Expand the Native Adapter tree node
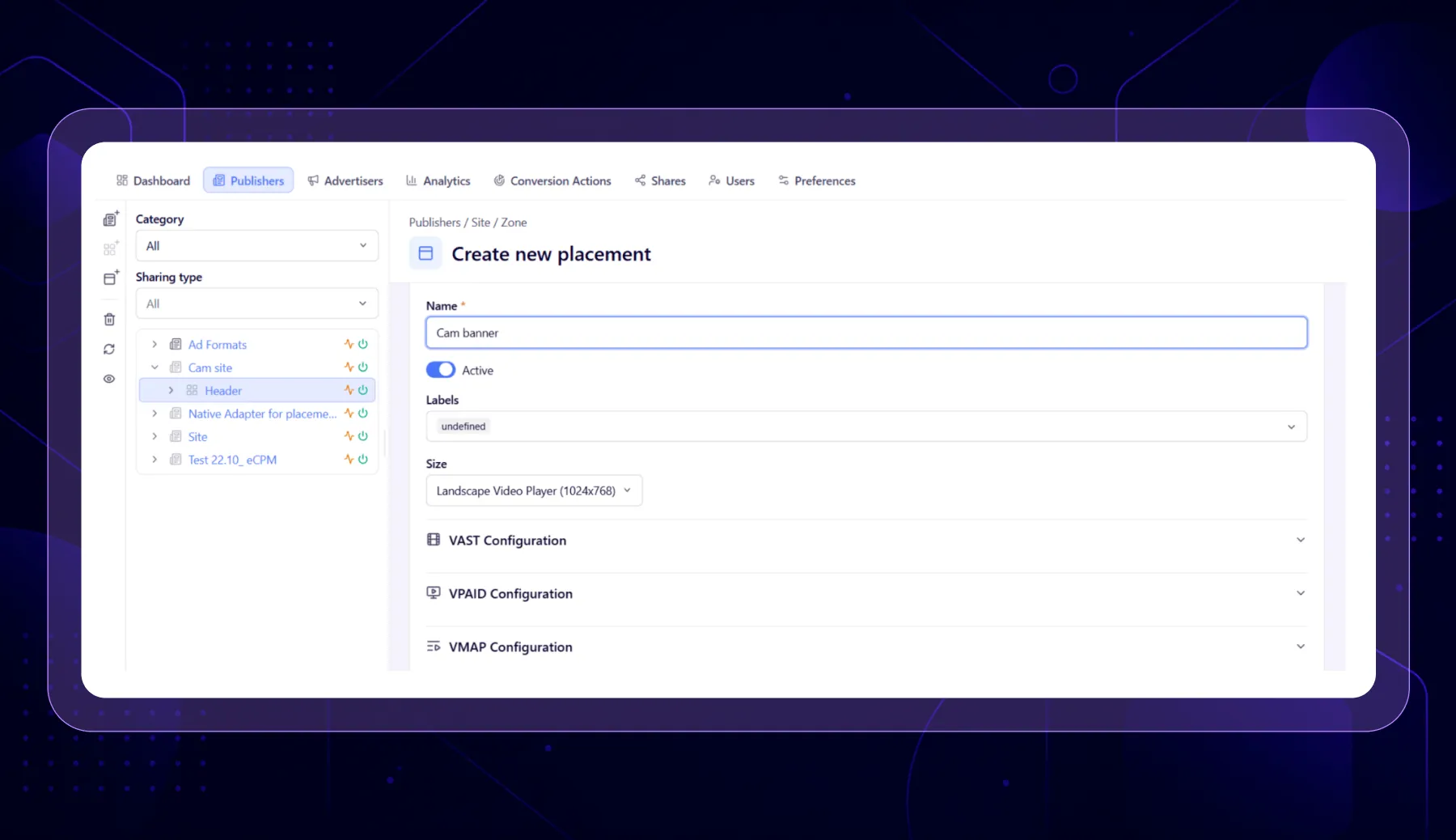This screenshot has width=1456, height=840. click(154, 414)
